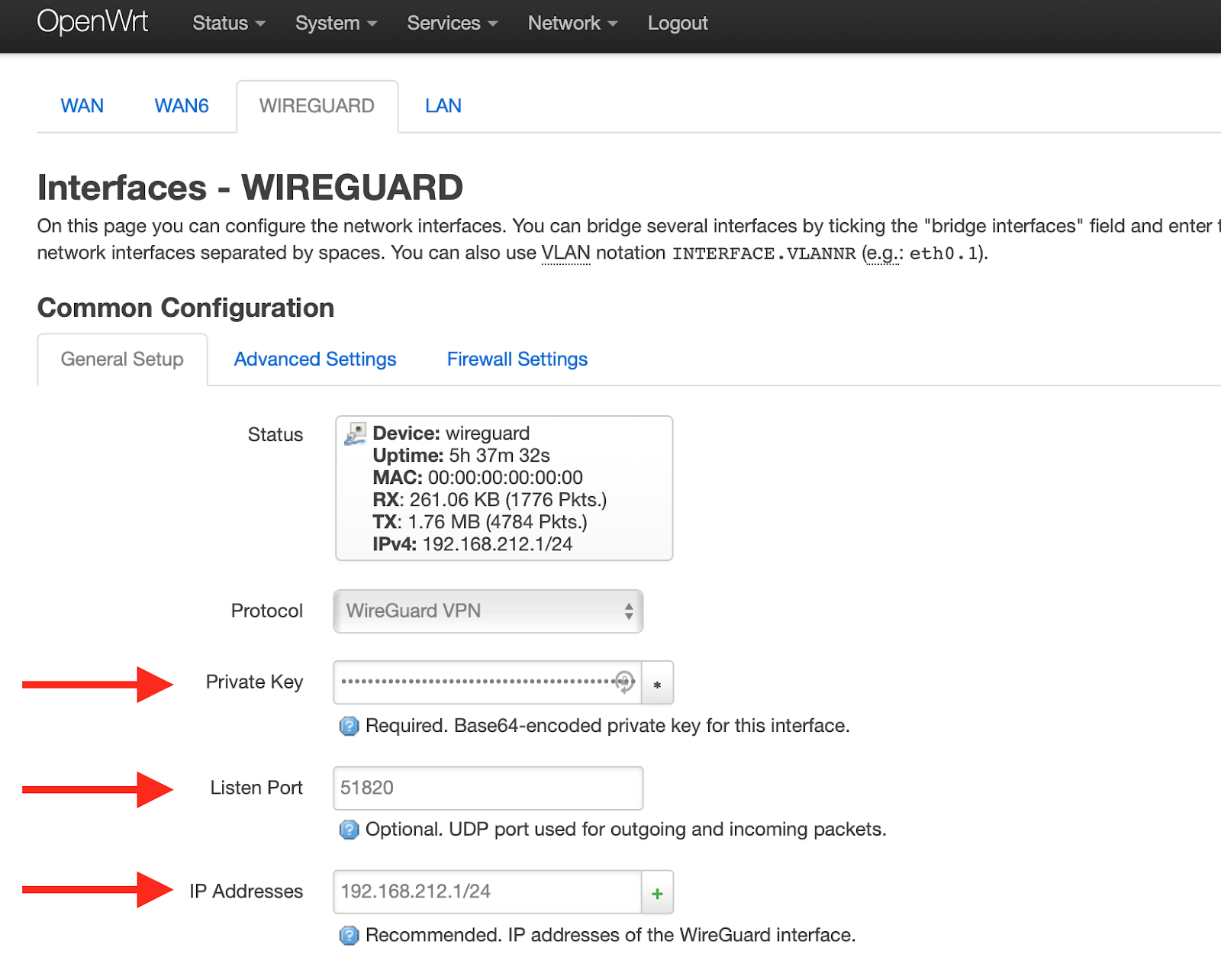1221x980 pixels.
Task: Switch to the Firewall Settings tab
Action: [x=517, y=359]
